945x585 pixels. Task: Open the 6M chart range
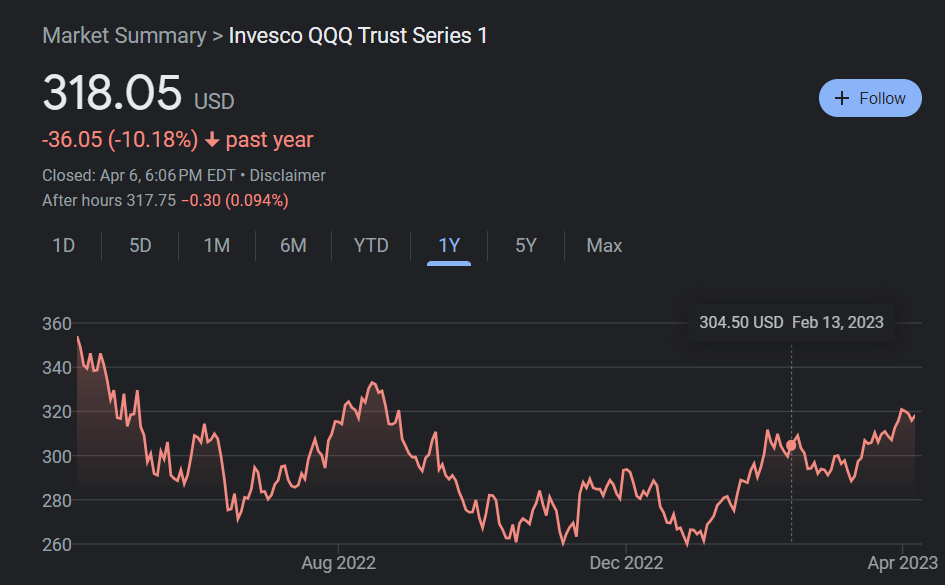pyautogui.click(x=293, y=245)
